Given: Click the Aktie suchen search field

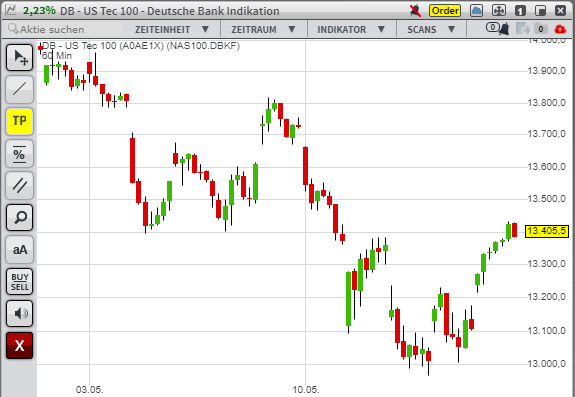Looking at the screenshot, I should pos(66,29).
